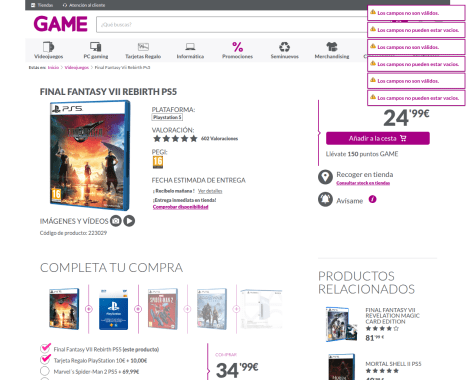The image size is (475, 380).
Task: Uncheck Final Fantasy VII Rebirth PS5 este producto
Action: click(x=45, y=349)
